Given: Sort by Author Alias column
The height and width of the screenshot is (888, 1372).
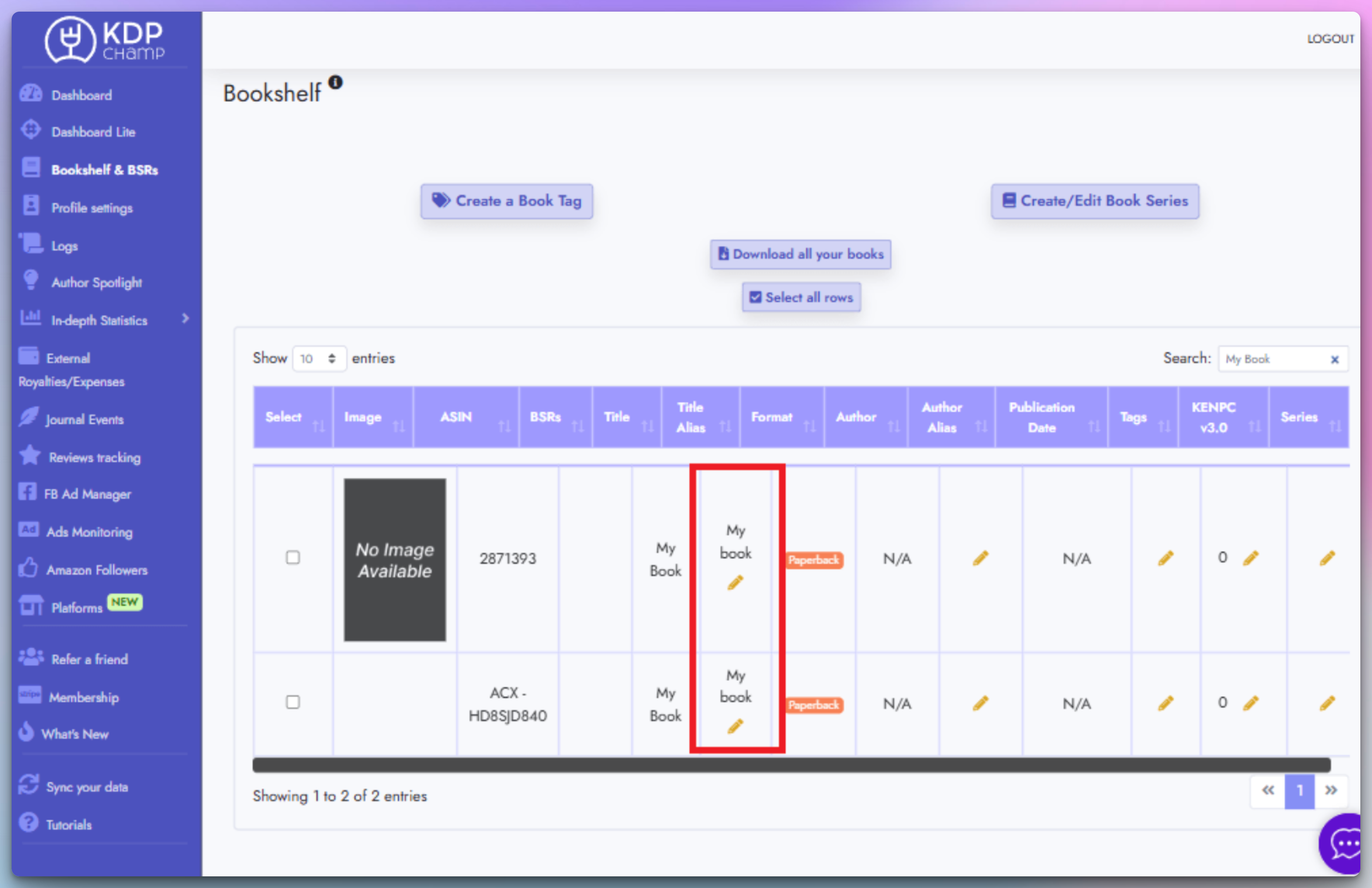Looking at the screenshot, I should pos(952,418).
